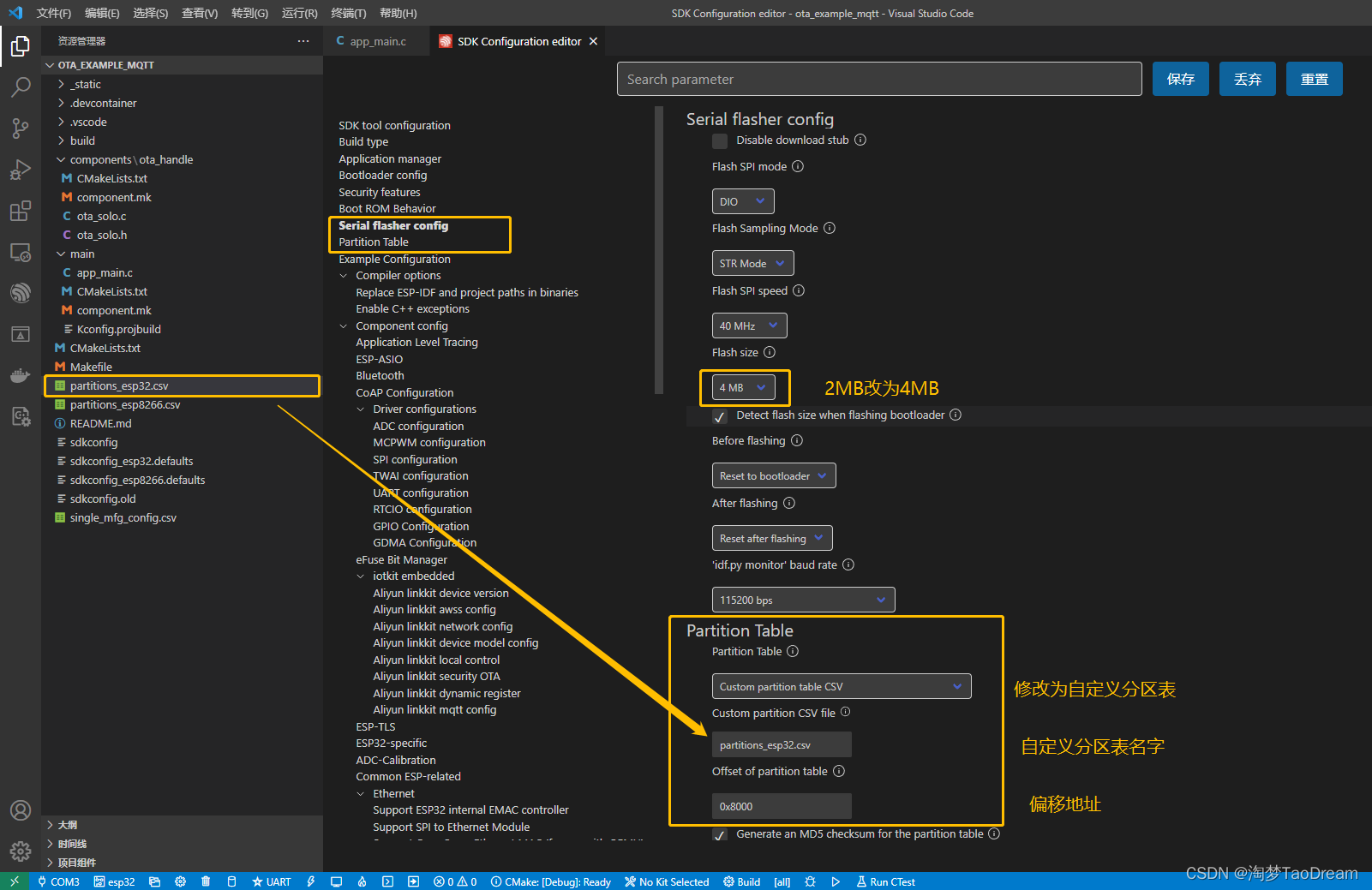
Task: Close the SDK Configuration editor tab
Action: point(593,41)
